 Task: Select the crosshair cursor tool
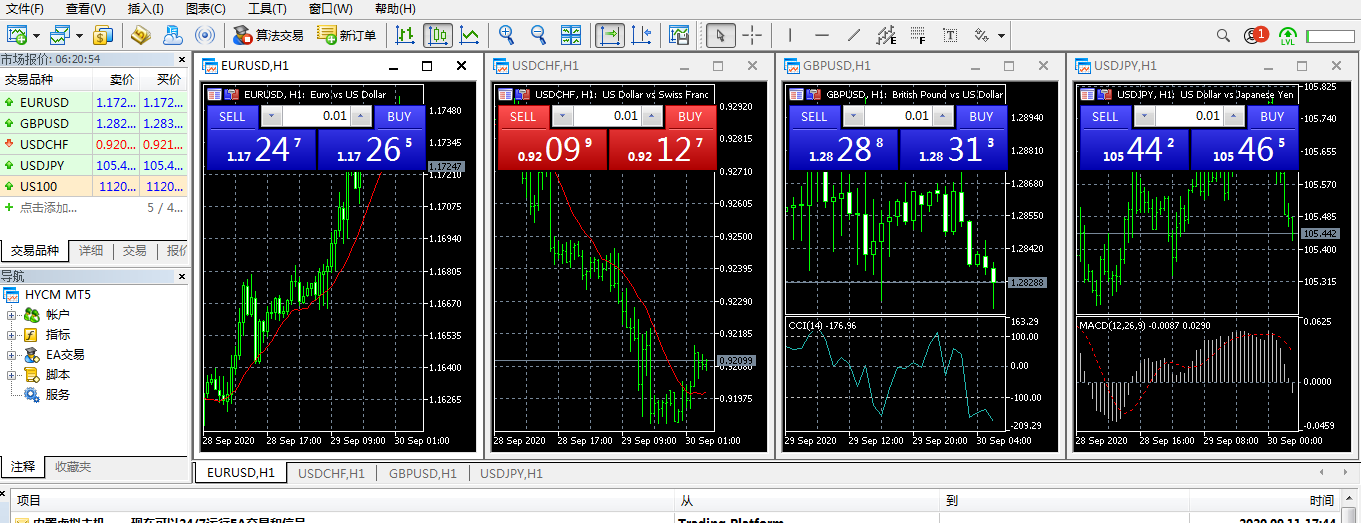click(x=752, y=36)
